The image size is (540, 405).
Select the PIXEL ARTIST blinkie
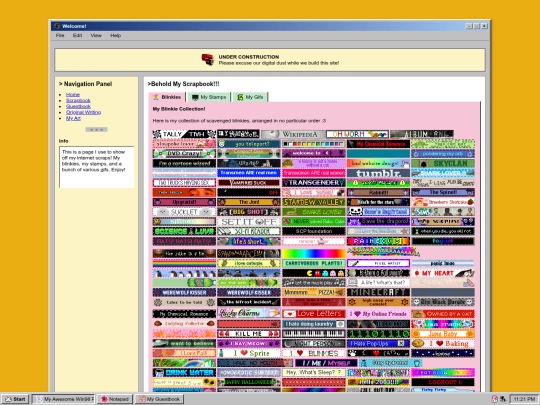(378, 263)
